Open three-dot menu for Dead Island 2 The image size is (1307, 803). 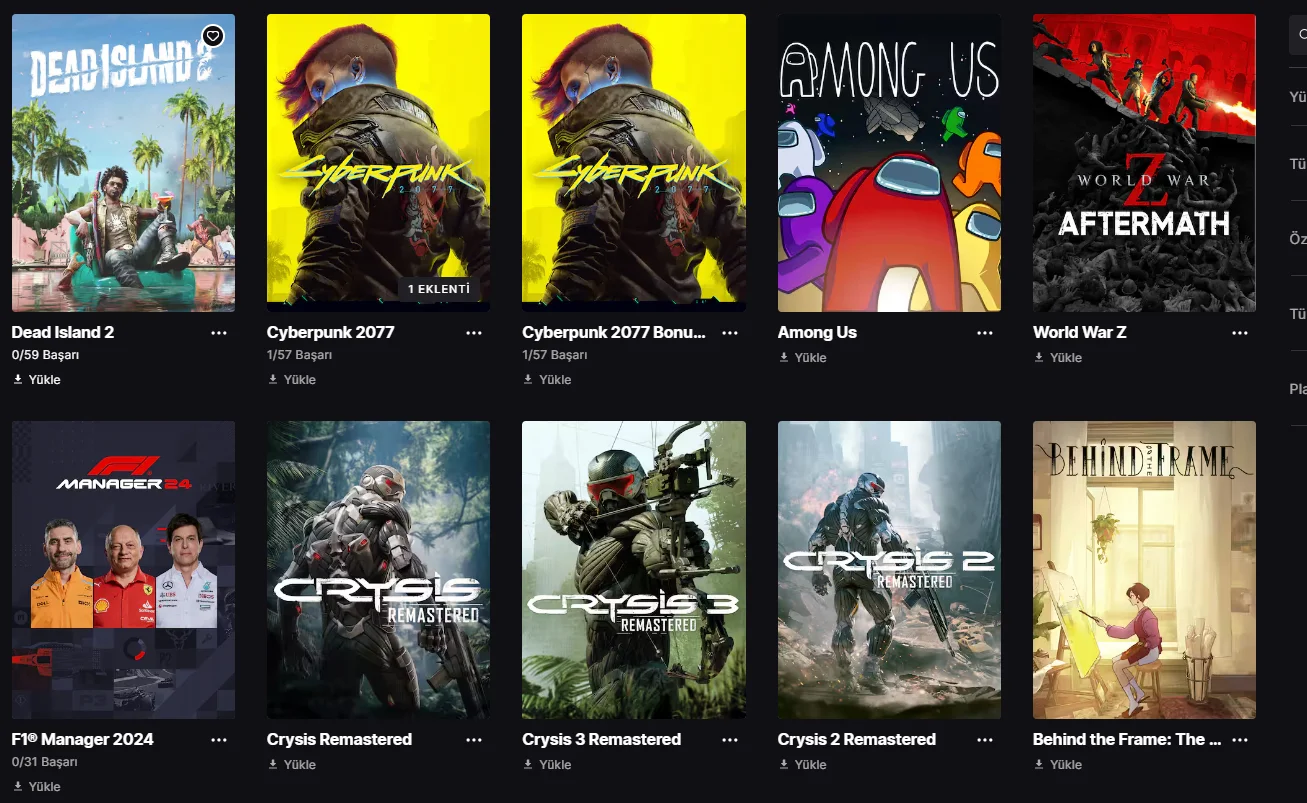tap(219, 333)
